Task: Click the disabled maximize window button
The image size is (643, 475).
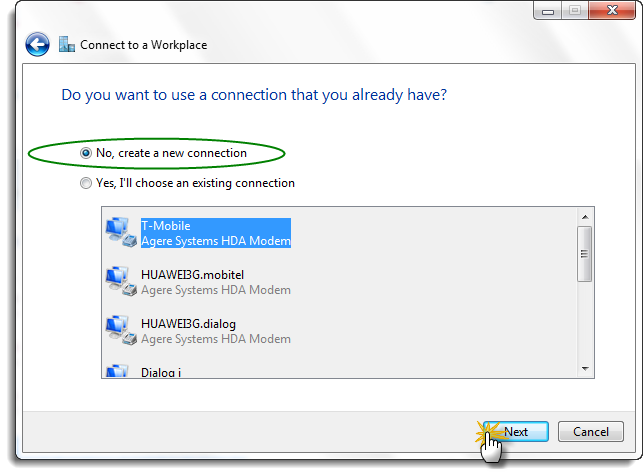Action: tap(575, 10)
